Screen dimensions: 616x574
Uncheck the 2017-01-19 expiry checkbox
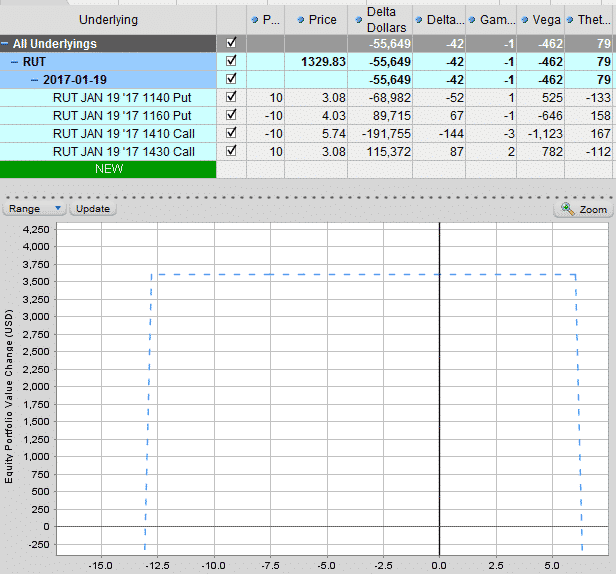coord(231,79)
